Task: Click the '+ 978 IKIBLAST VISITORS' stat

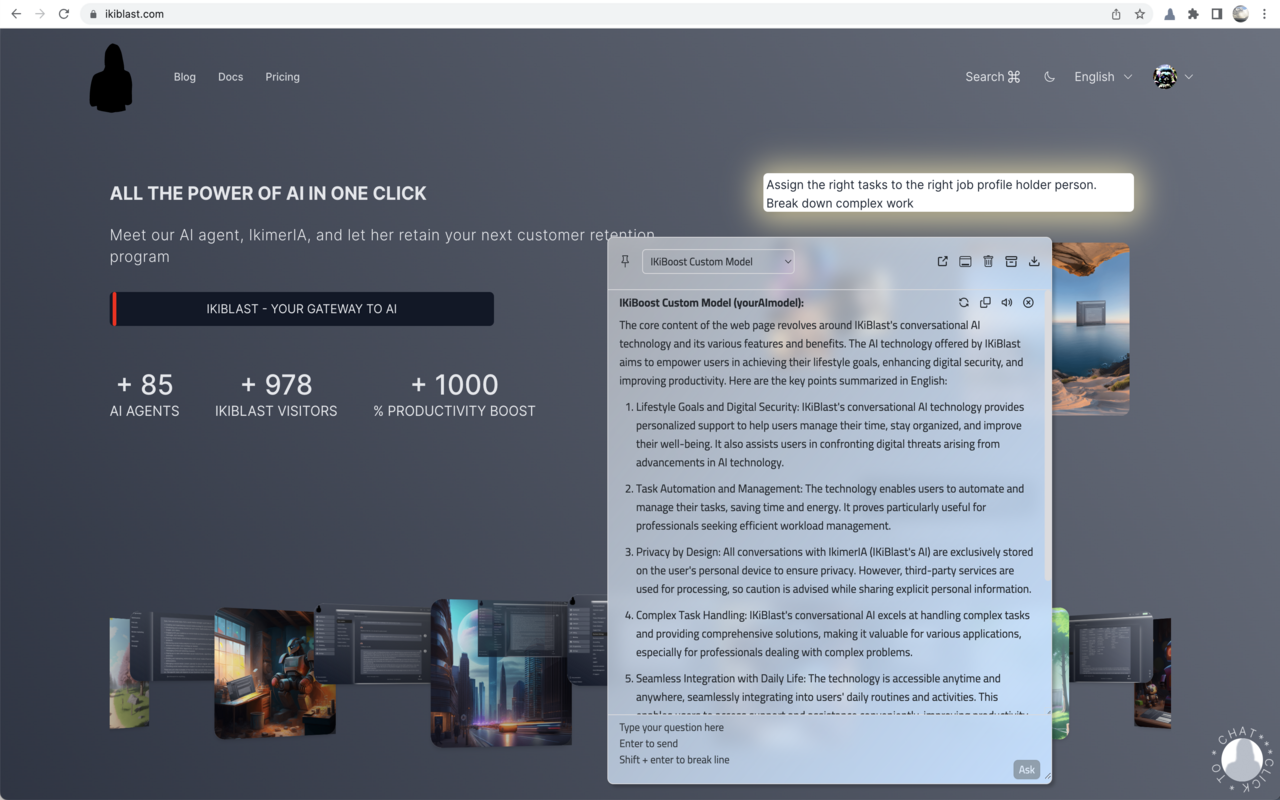Action: coord(276,395)
